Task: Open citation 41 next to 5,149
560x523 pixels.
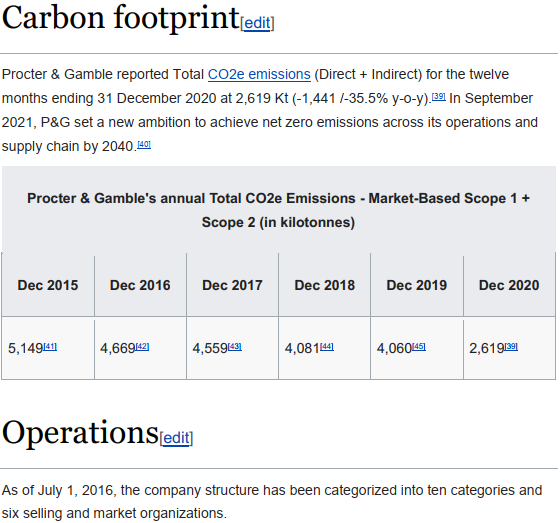Action: pos(50,347)
